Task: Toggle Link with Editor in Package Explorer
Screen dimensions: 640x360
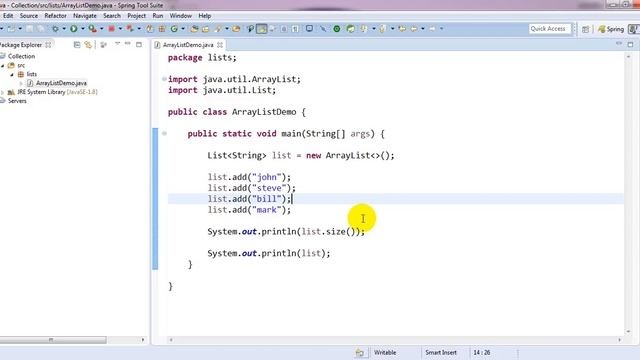Action: 88,44
